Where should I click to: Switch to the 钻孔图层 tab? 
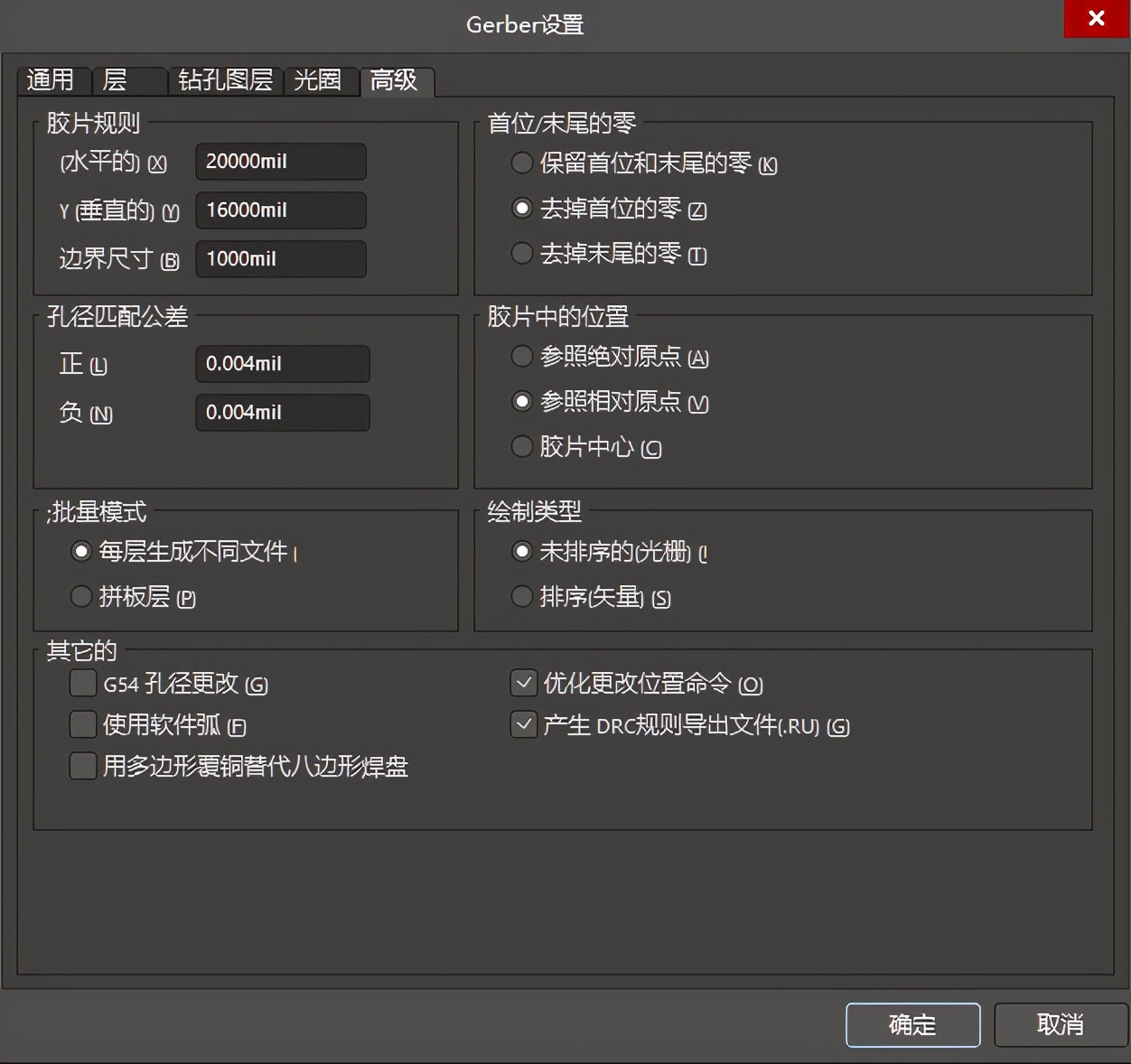[225, 80]
